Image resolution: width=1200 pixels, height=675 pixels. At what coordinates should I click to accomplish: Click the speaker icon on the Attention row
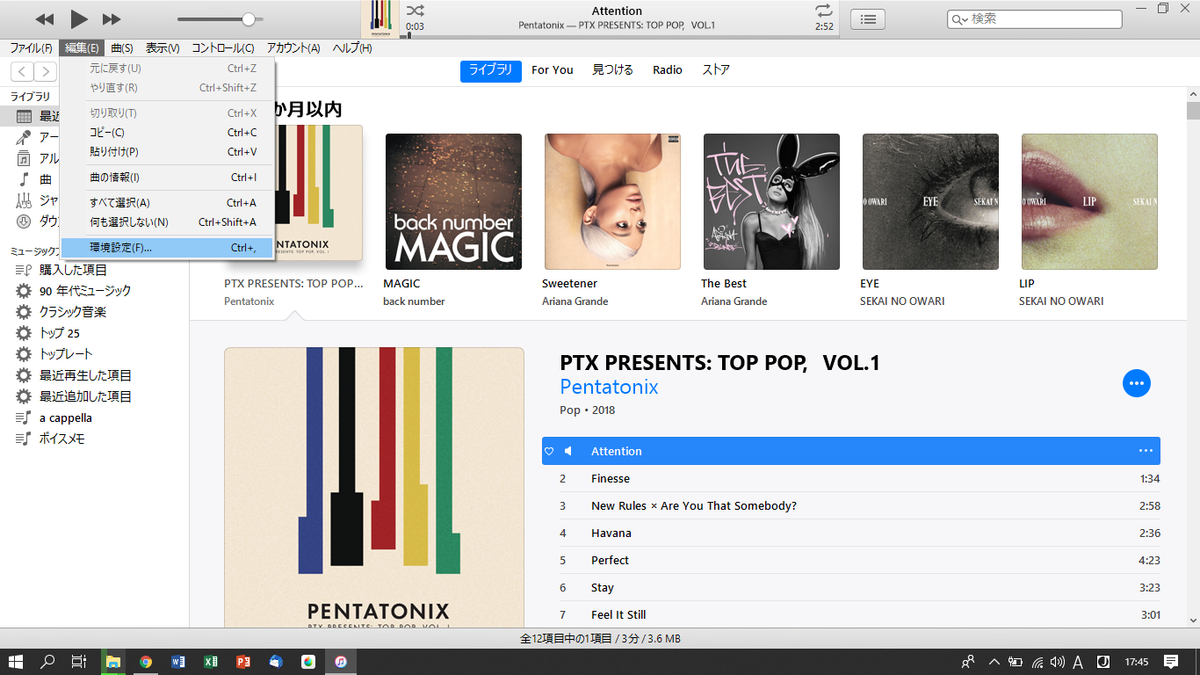coord(568,451)
